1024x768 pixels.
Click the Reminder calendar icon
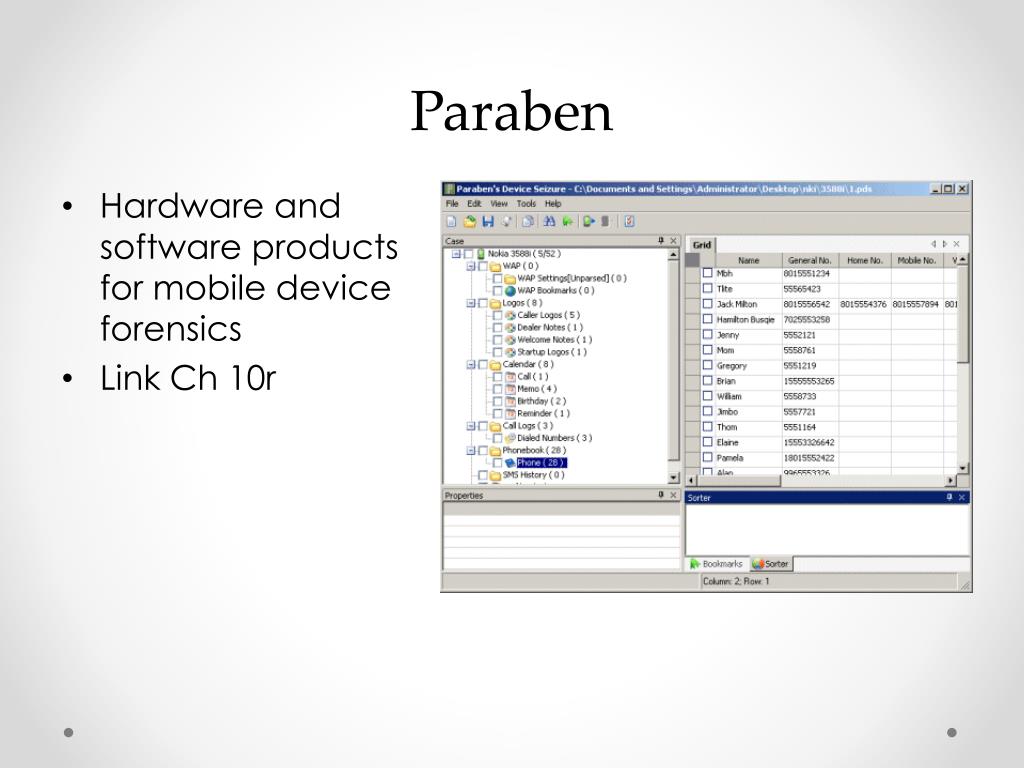[510, 413]
